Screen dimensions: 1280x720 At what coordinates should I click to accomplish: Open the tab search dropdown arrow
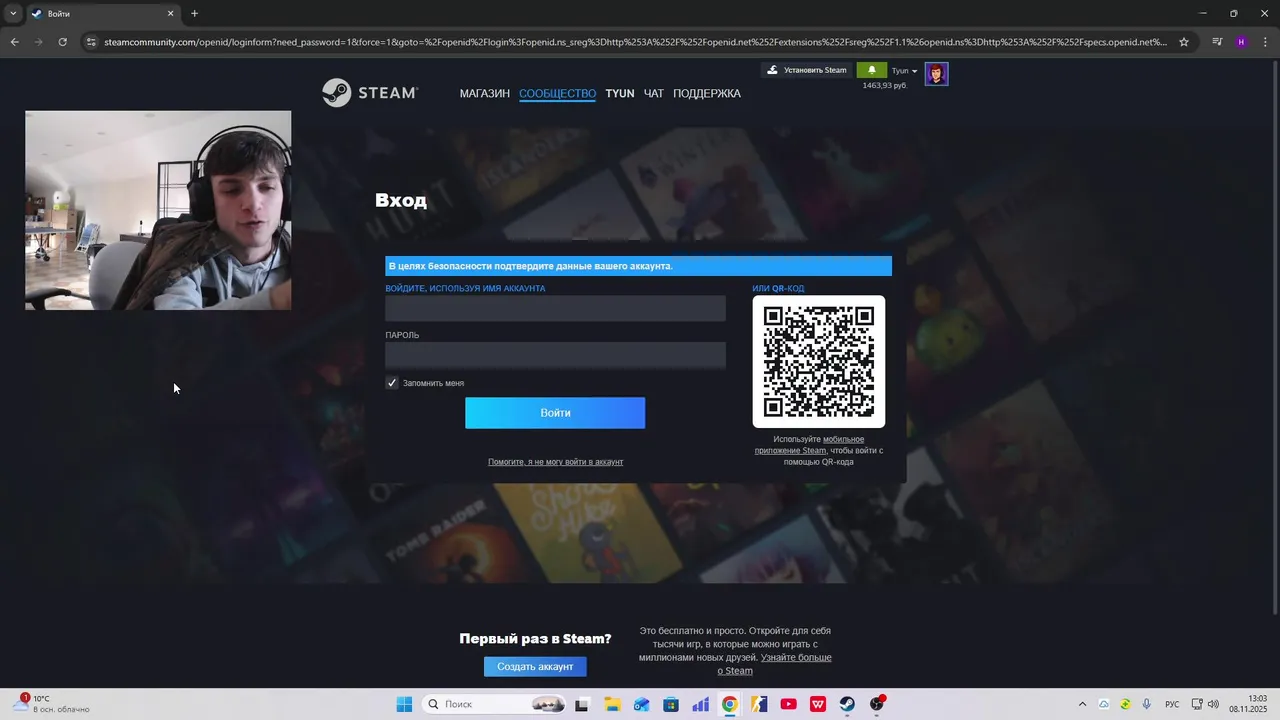click(13, 14)
